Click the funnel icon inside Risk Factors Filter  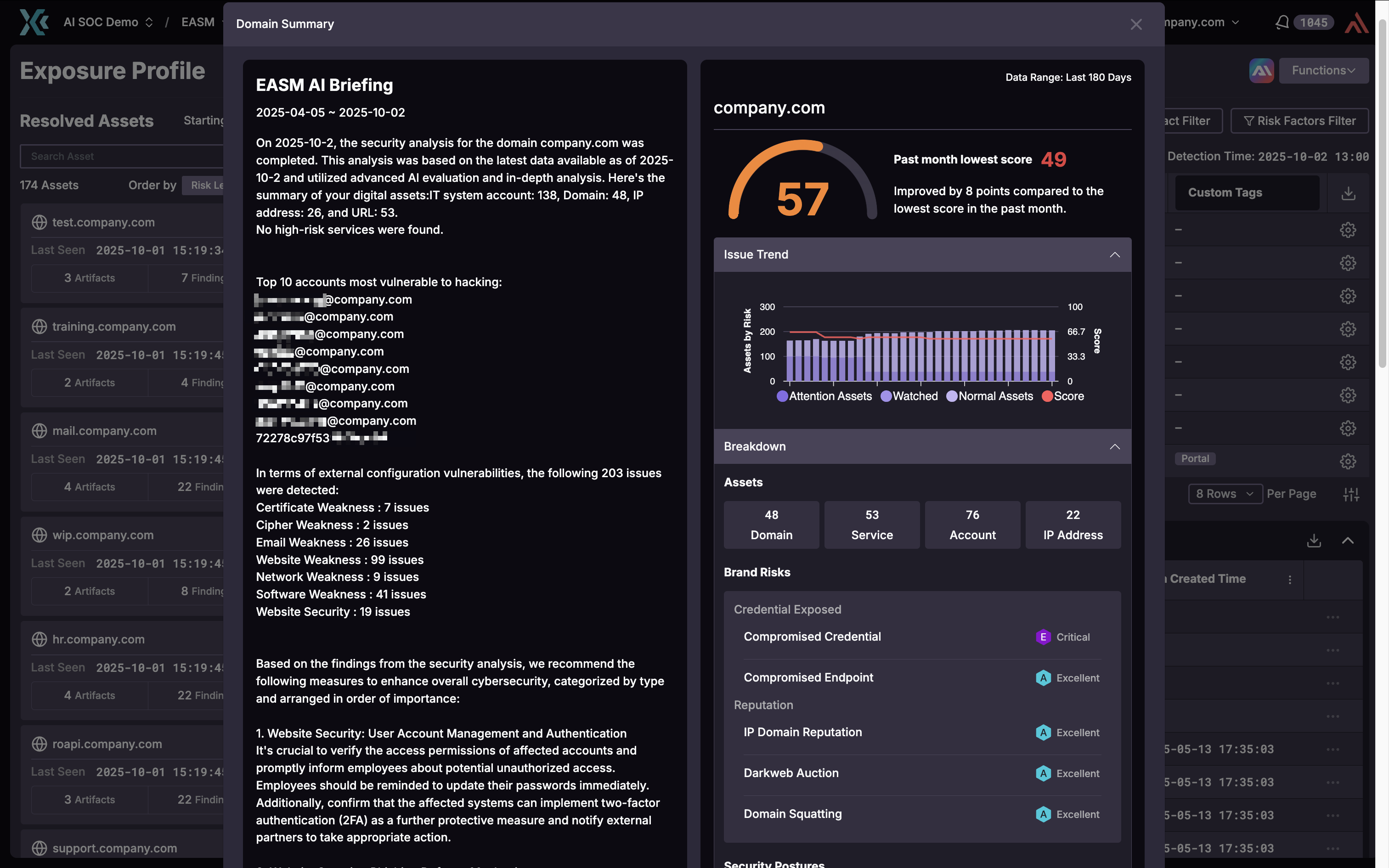point(1250,120)
